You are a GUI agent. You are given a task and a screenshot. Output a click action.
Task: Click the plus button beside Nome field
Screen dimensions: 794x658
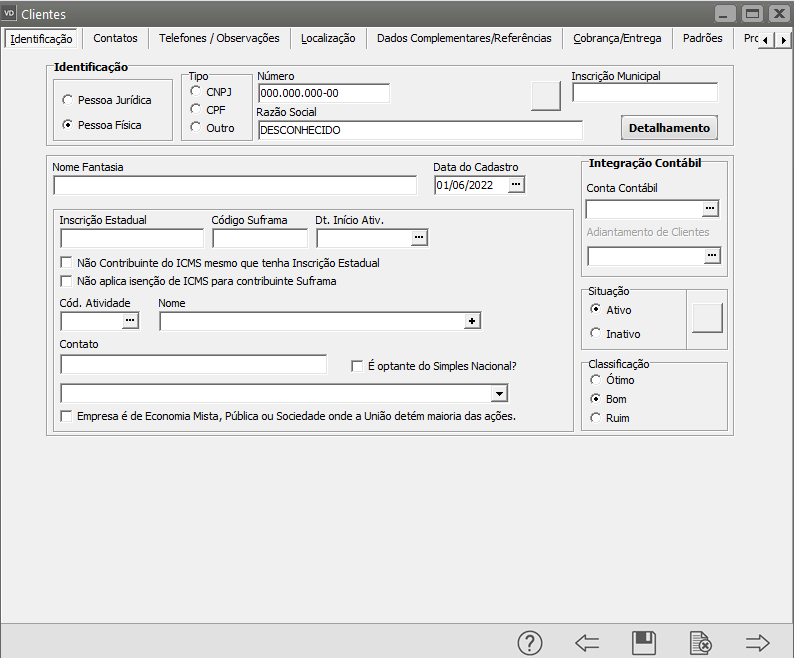coord(473,321)
